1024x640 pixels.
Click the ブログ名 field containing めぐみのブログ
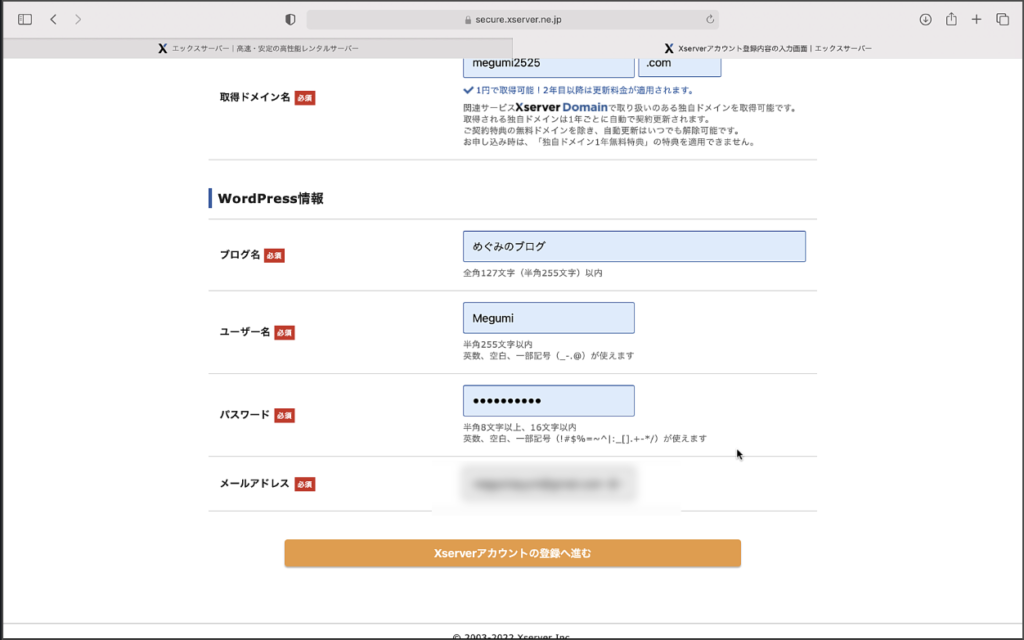pos(634,246)
